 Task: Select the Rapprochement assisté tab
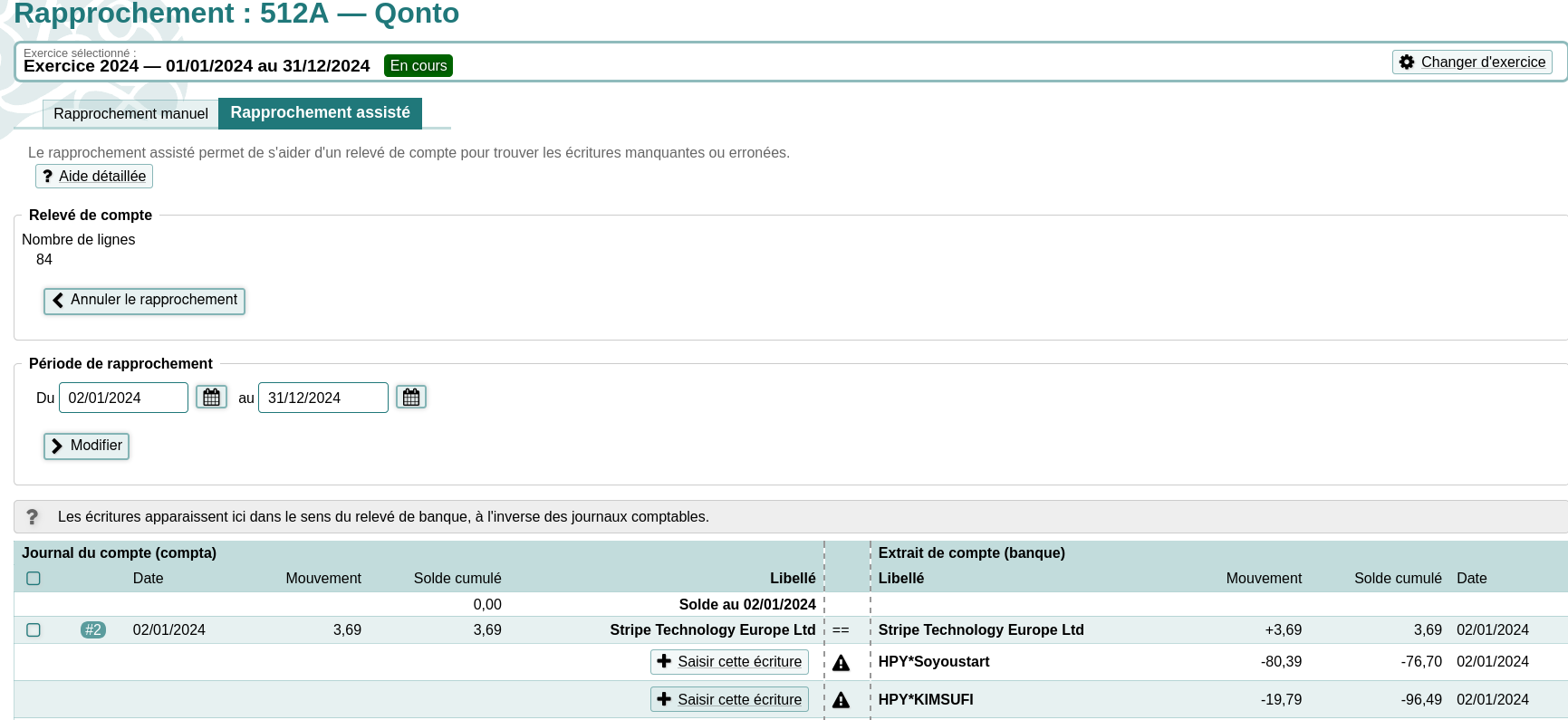click(x=320, y=113)
